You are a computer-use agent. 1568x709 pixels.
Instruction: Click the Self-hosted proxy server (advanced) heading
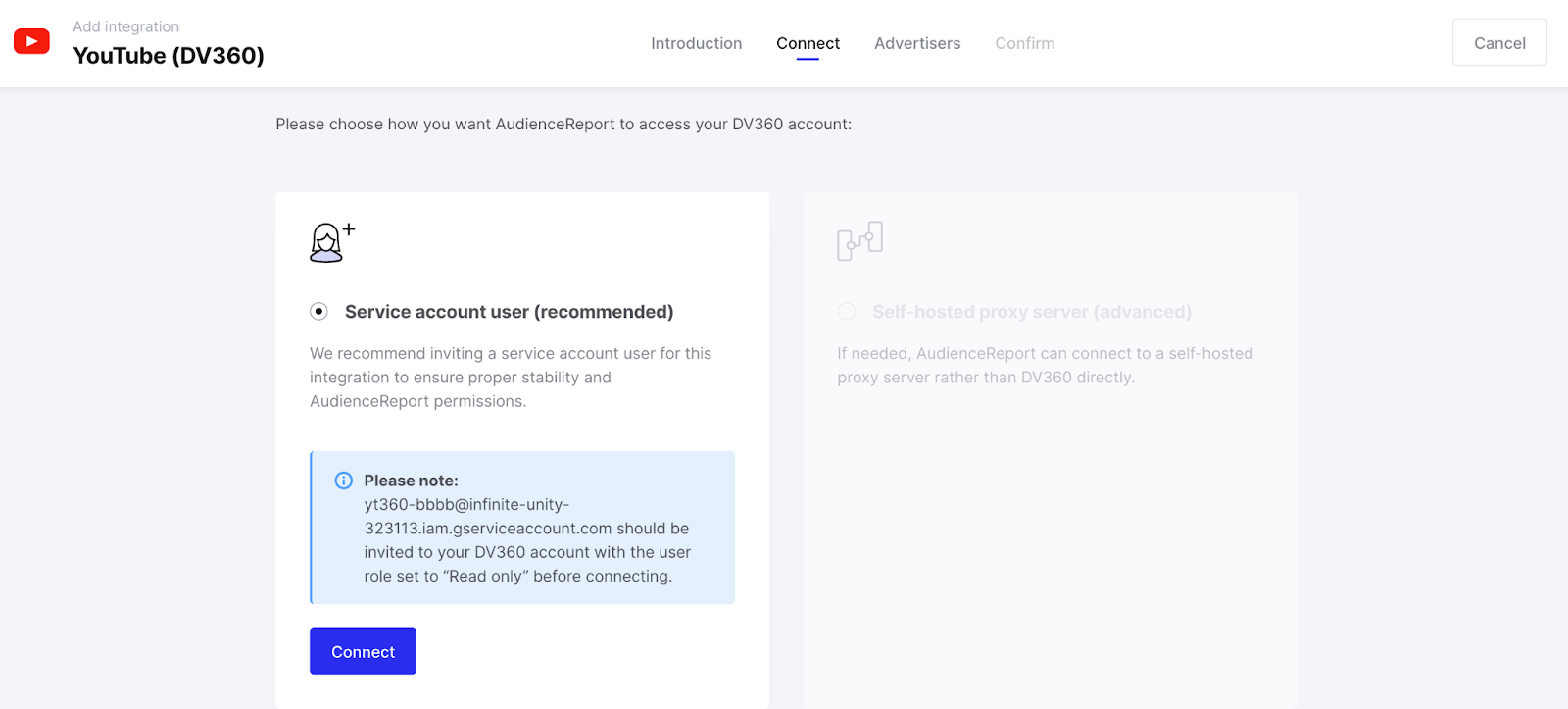[x=1032, y=312]
